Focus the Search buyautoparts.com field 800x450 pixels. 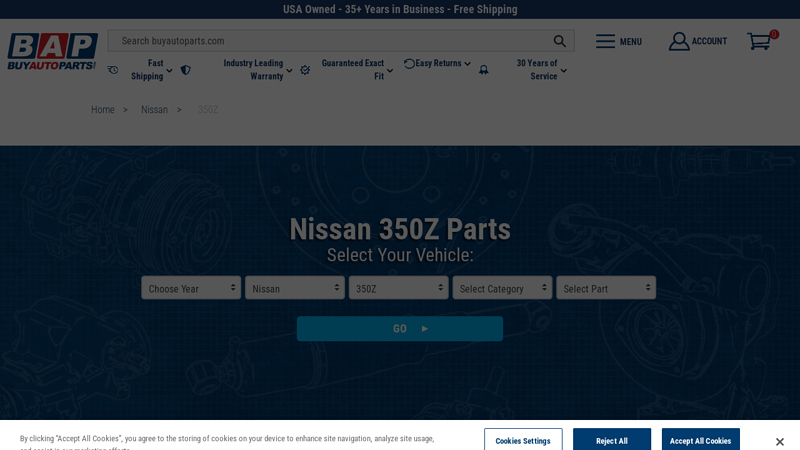click(x=341, y=41)
